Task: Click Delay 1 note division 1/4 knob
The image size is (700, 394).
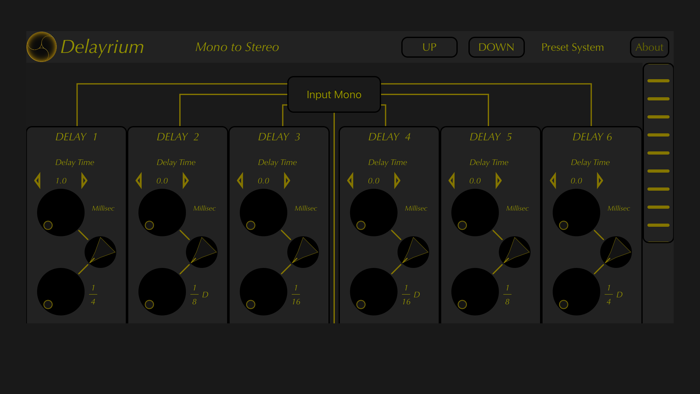Action: 61,291
